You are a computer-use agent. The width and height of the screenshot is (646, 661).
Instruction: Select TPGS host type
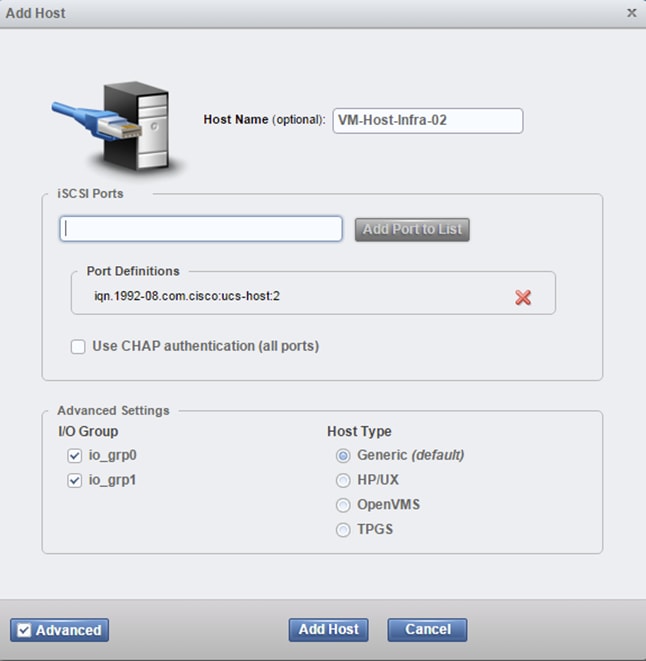[343, 529]
